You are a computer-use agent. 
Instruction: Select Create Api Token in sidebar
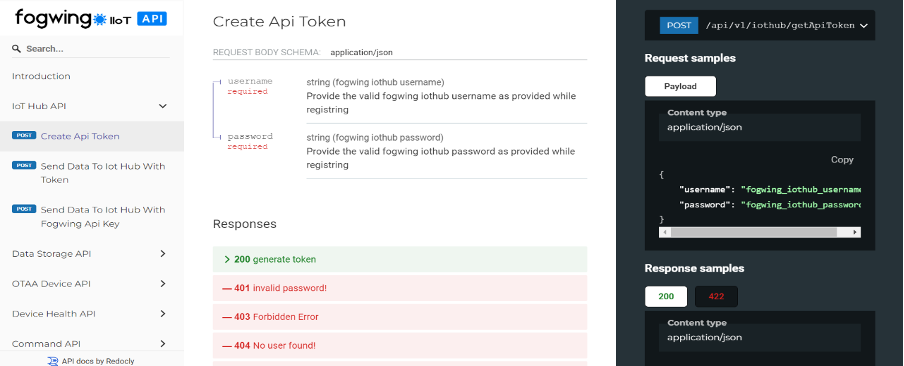92,136
